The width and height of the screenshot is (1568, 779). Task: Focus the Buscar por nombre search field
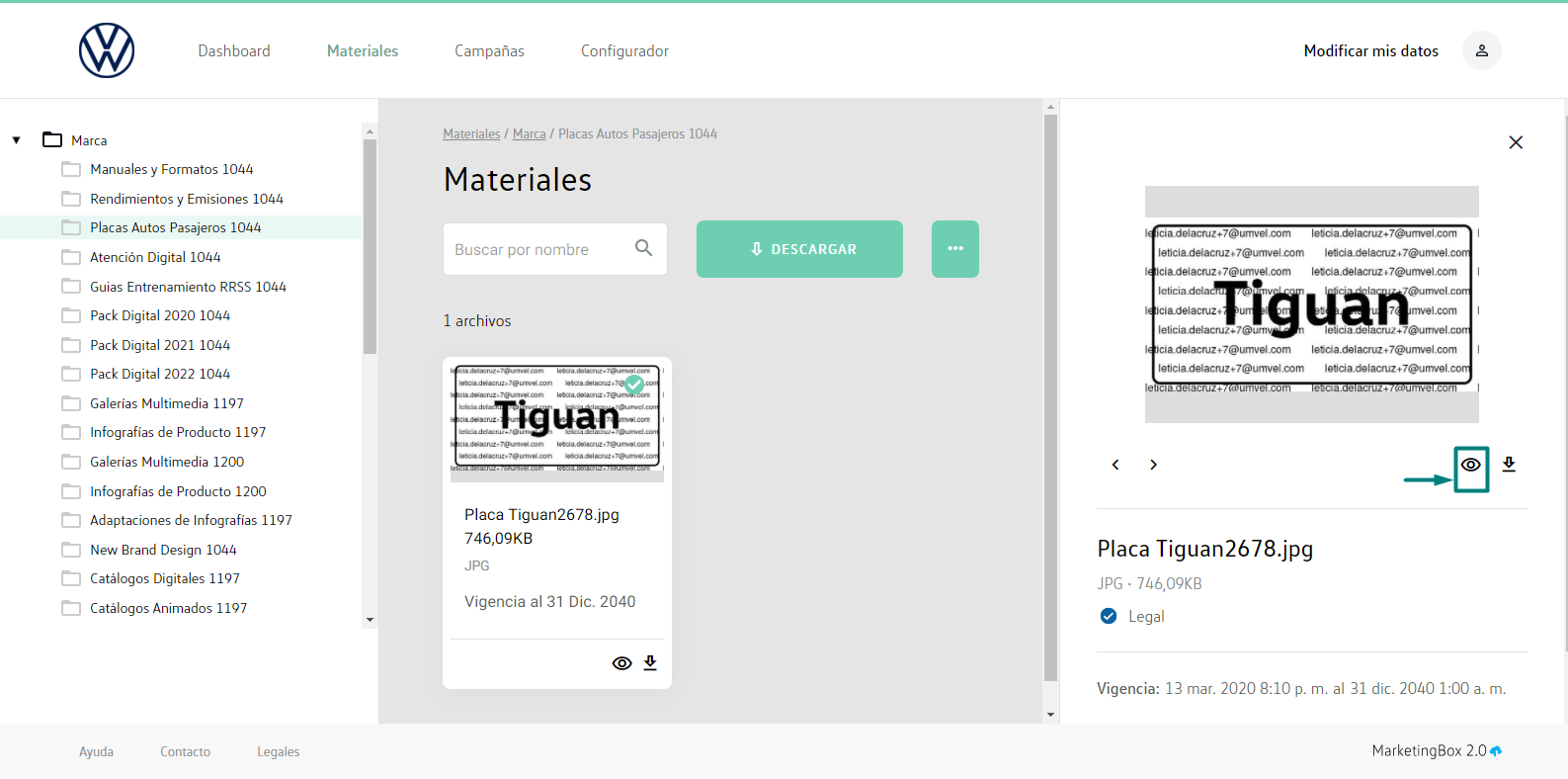point(554,249)
